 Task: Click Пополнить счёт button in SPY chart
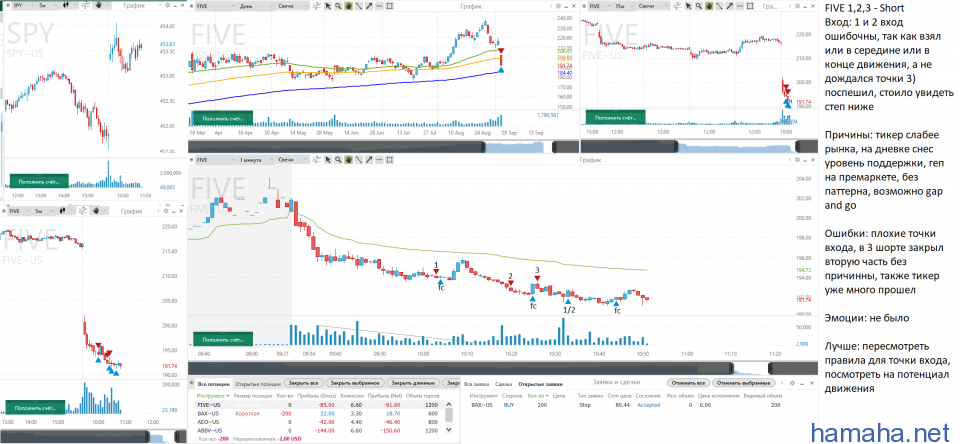(39, 181)
